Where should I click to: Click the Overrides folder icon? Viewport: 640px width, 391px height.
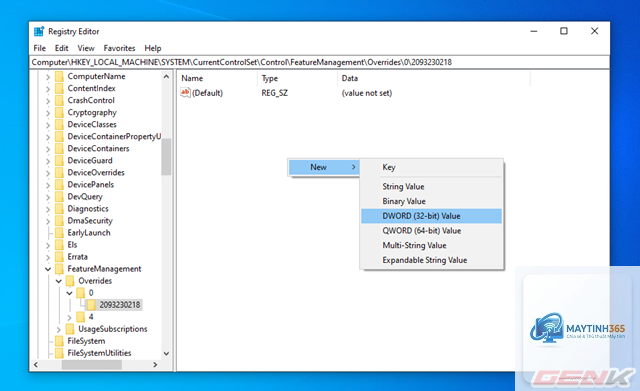click(70, 281)
